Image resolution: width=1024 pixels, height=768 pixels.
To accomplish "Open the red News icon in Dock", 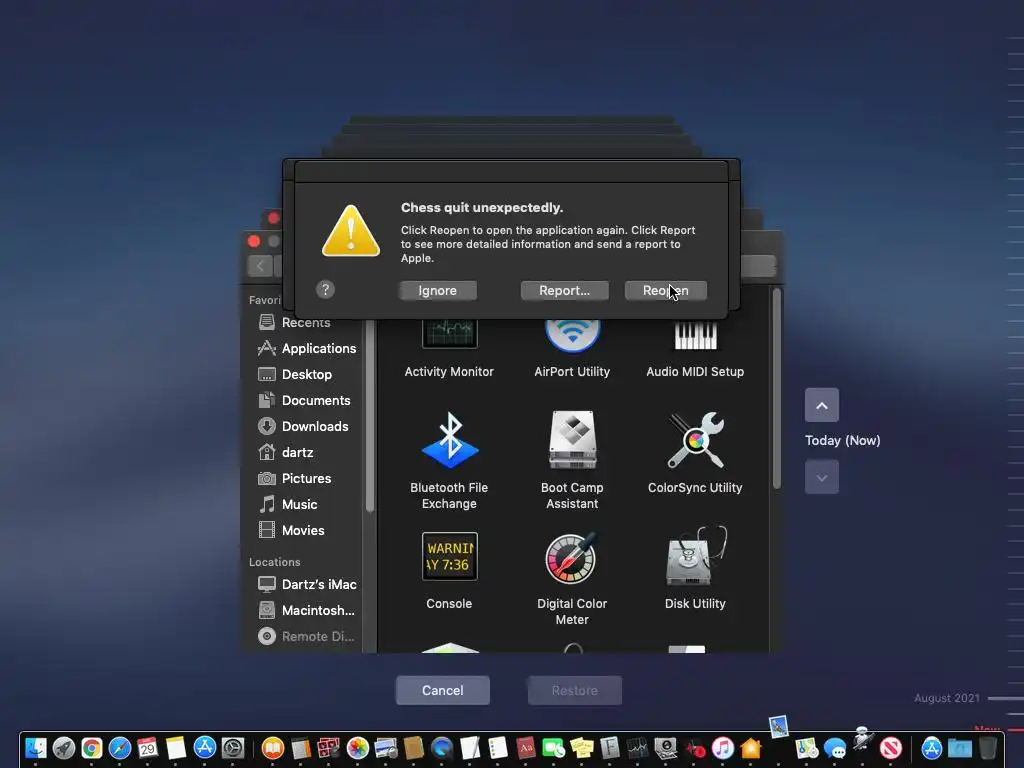I will tap(891, 748).
